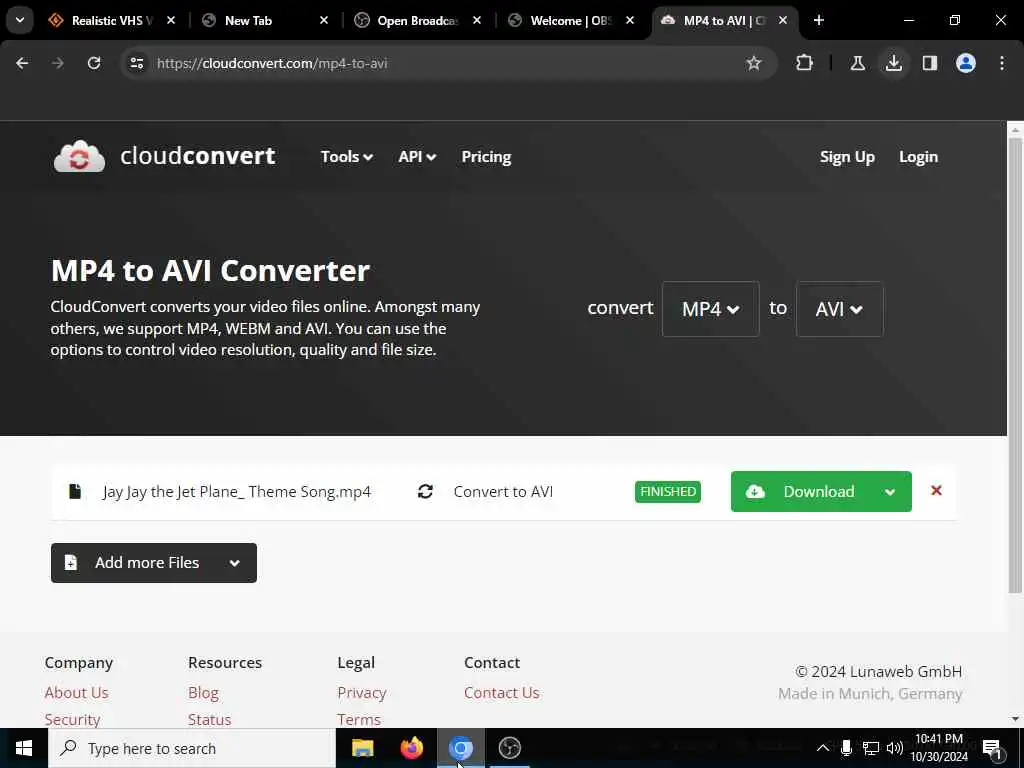Open the Download button dropdown arrow
Viewport: 1024px width, 768px height.
pos(889,492)
